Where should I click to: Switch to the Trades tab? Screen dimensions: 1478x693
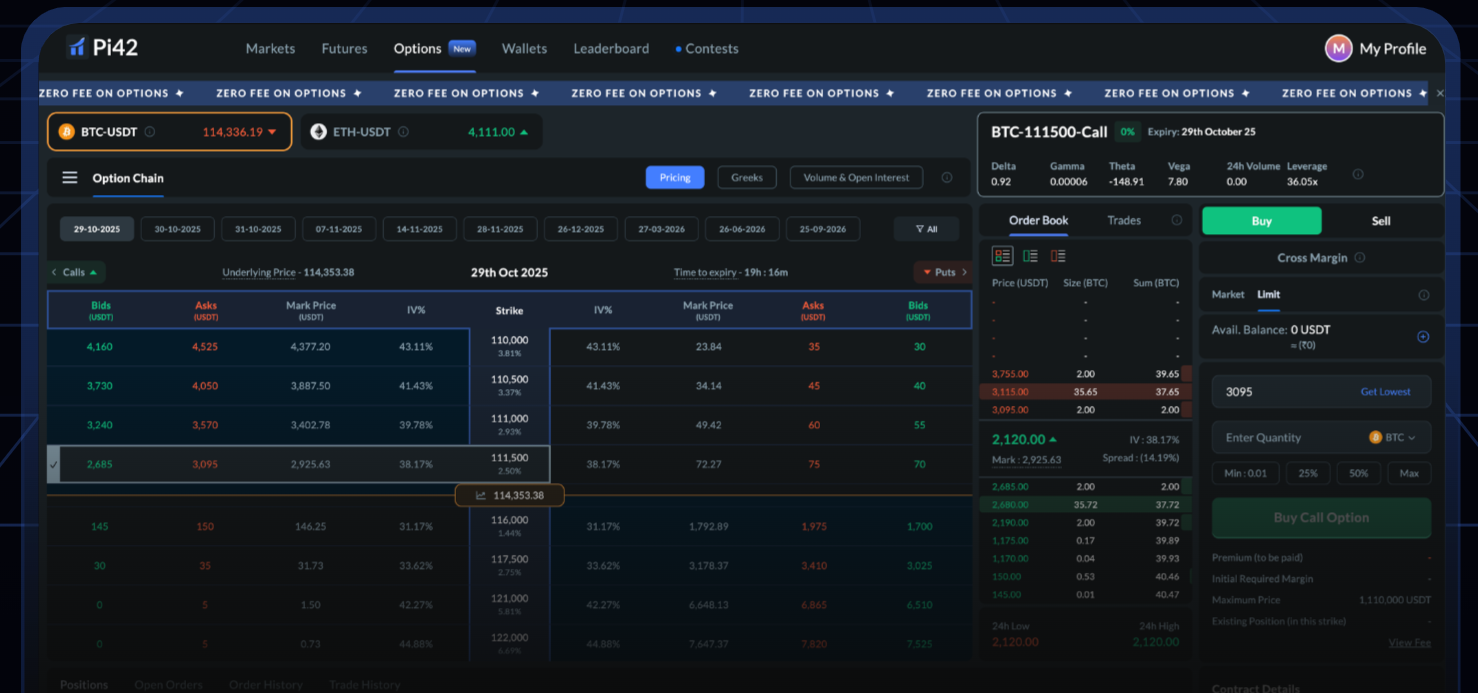coord(1124,221)
